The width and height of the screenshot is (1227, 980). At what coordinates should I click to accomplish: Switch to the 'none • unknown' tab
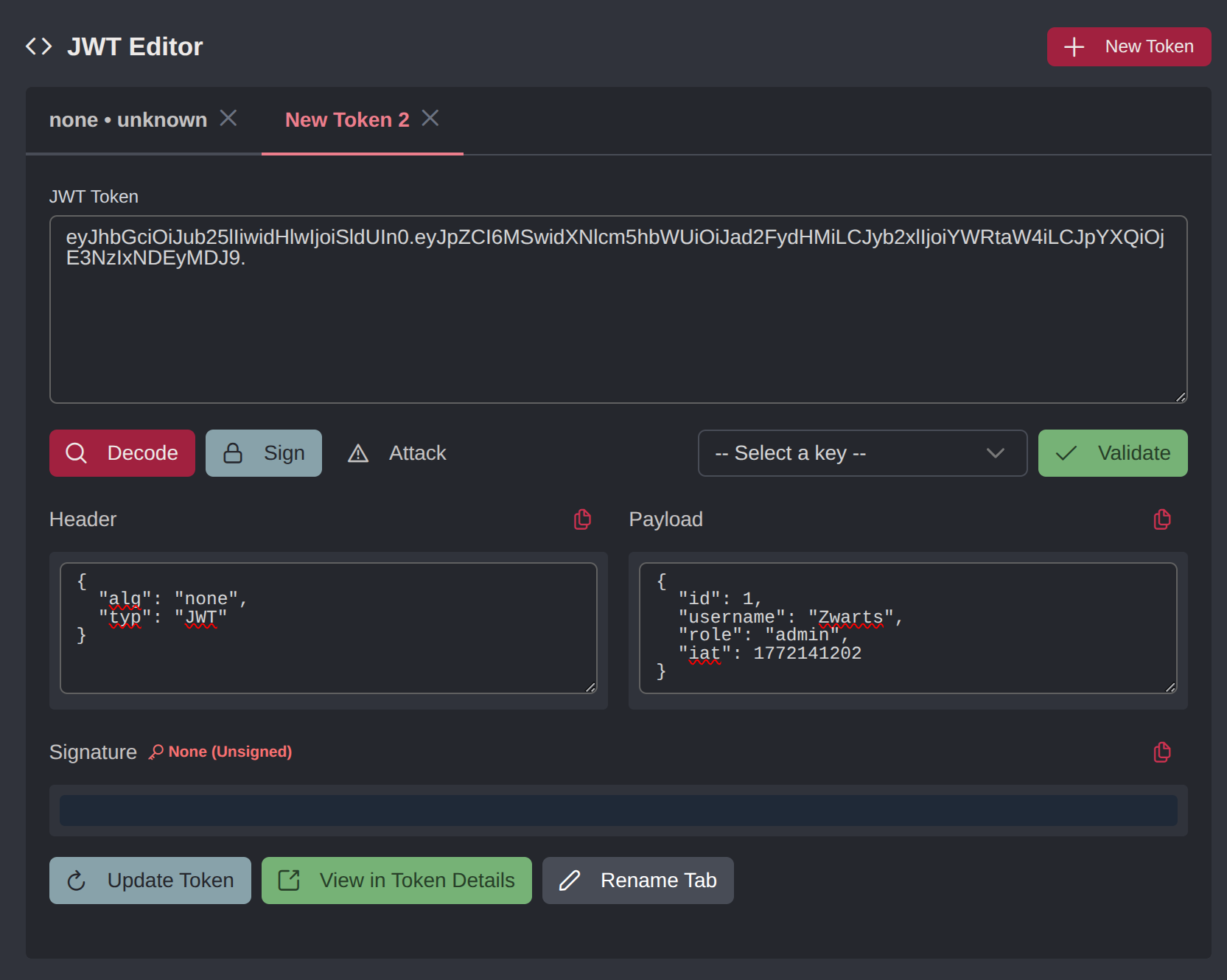pos(128,120)
